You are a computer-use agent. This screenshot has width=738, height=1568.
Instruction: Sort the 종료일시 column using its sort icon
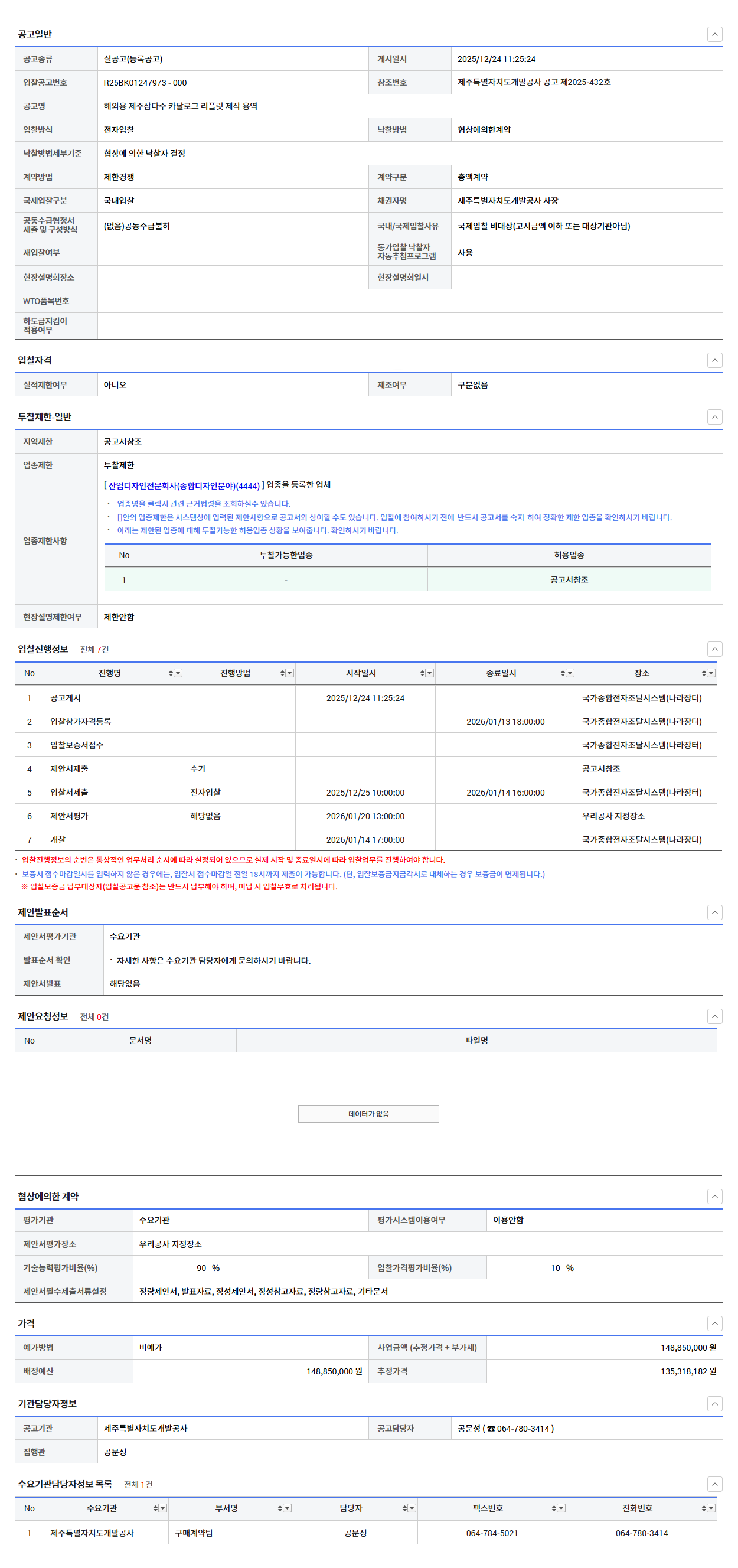(563, 673)
